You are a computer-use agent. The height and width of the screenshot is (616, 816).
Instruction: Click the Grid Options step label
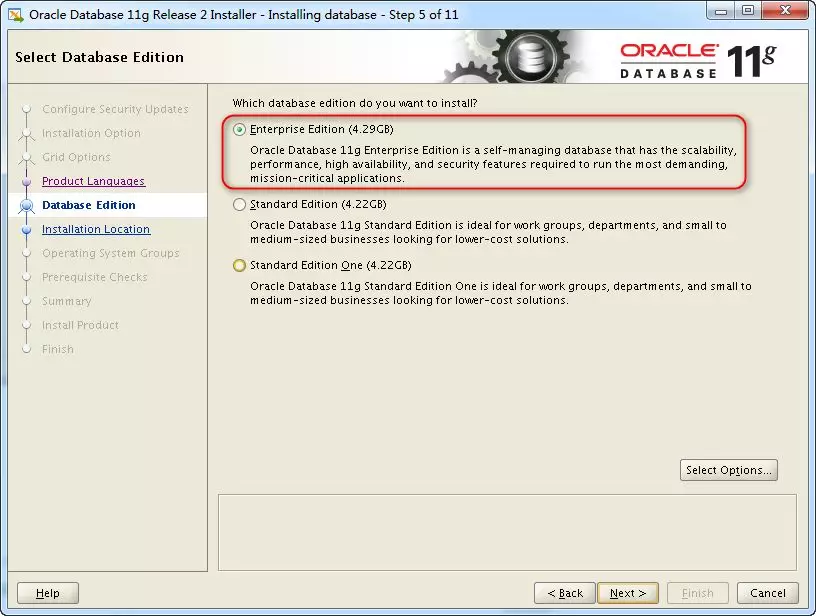click(76, 157)
